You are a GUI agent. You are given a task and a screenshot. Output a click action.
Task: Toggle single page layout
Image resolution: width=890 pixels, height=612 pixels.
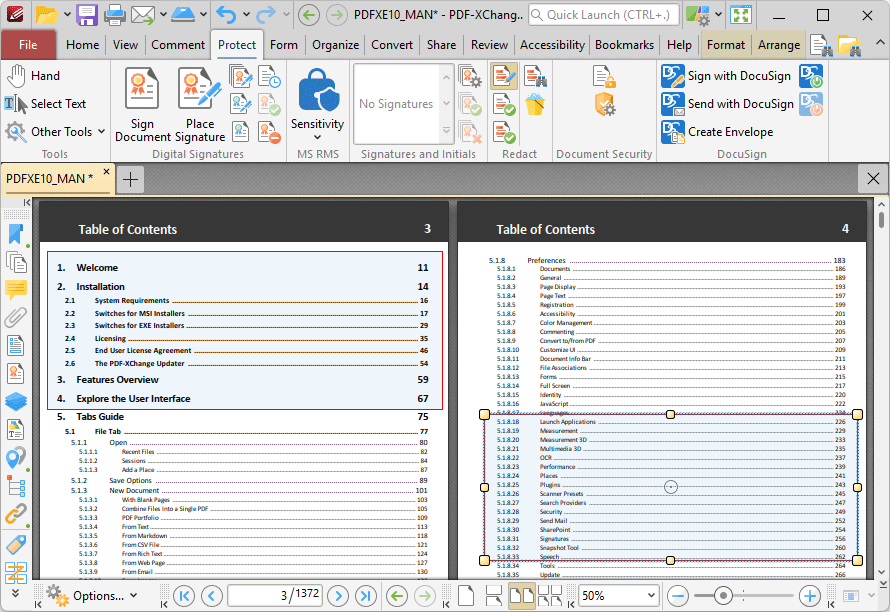(x=465, y=596)
